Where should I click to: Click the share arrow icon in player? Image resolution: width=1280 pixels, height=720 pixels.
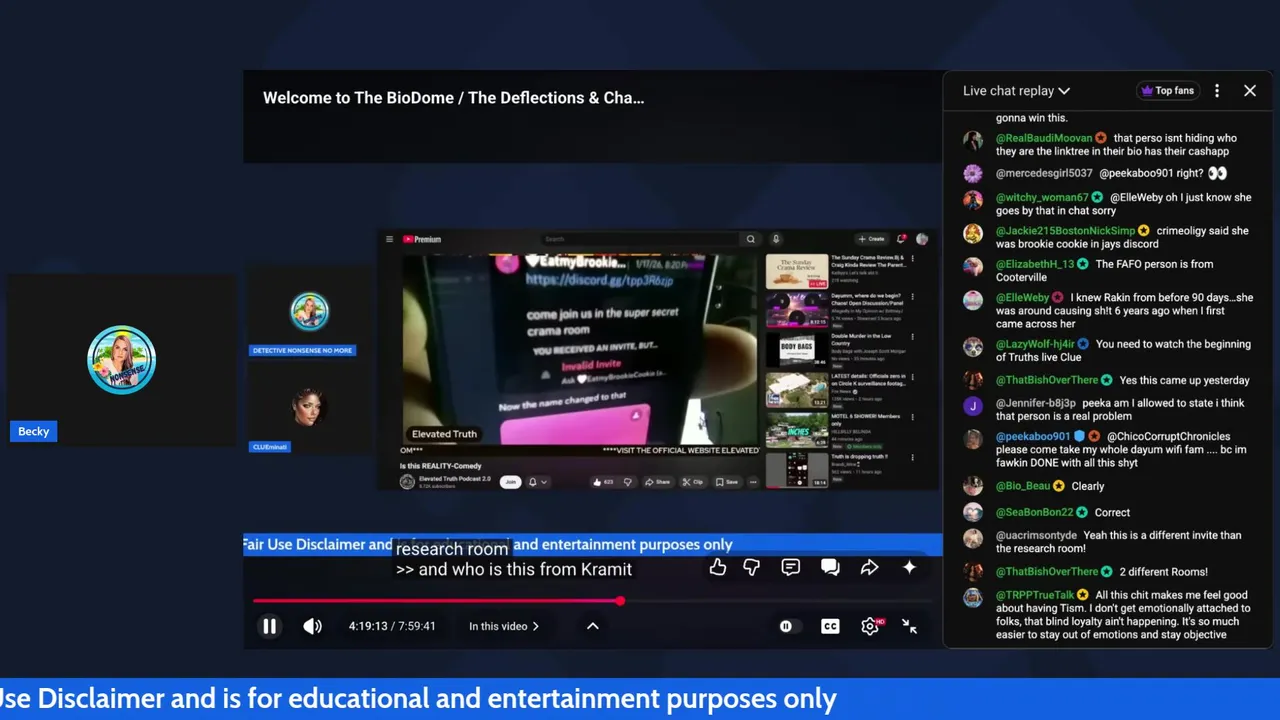coord(869,567)
